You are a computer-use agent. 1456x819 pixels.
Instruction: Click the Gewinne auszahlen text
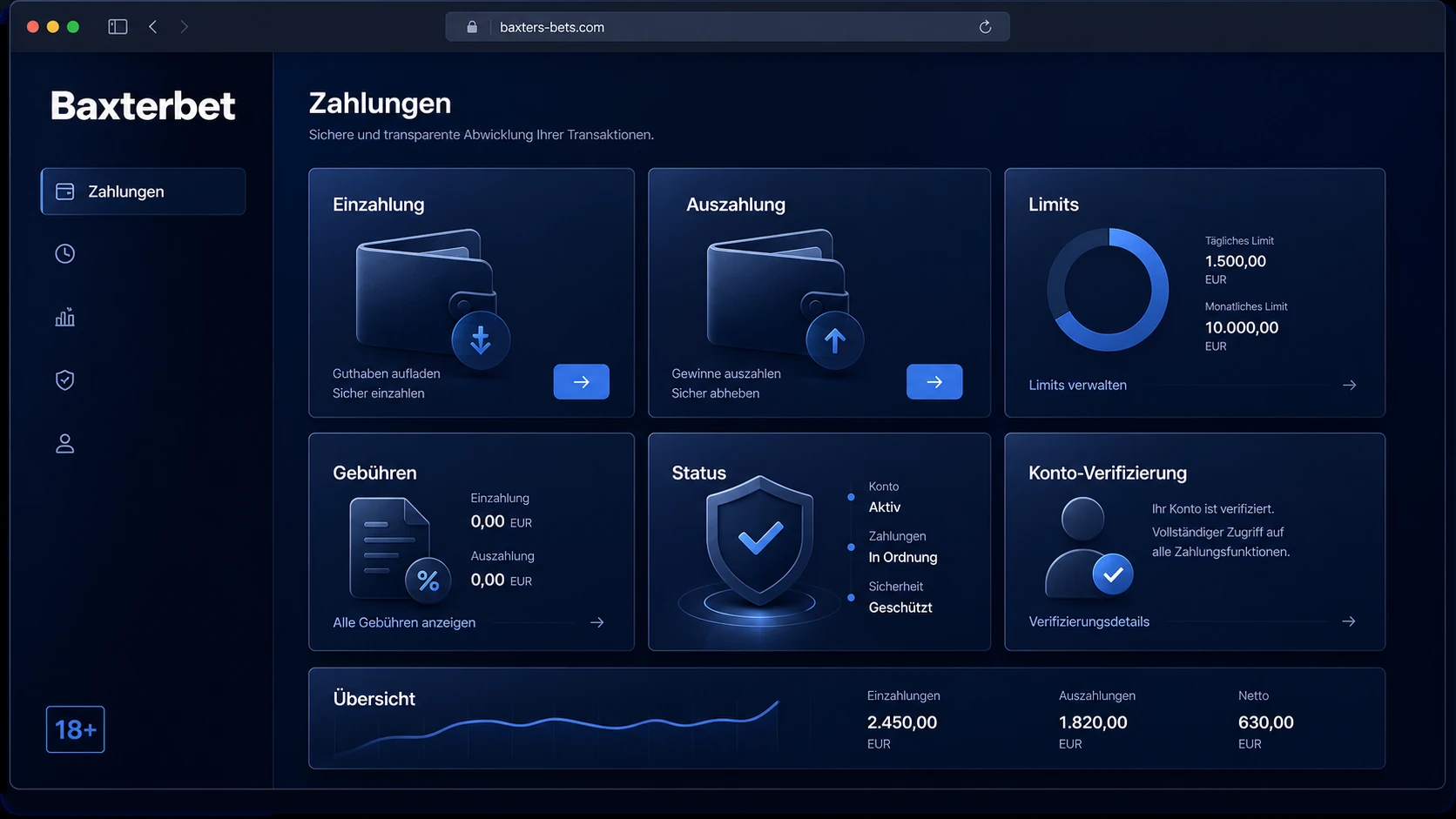point(726,373)
